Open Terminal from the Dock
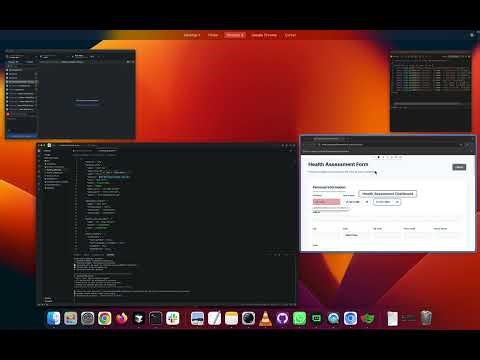Screen dimensions: 480x360 click(156, 318)
